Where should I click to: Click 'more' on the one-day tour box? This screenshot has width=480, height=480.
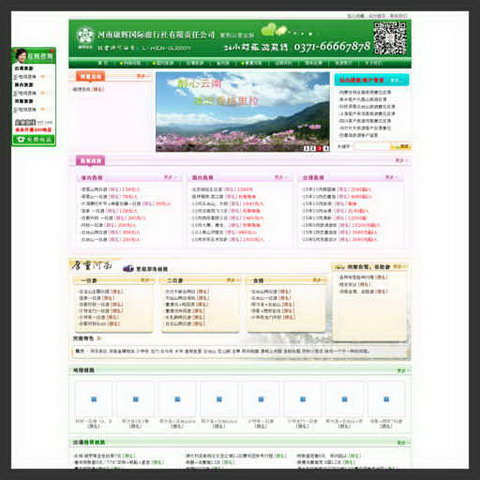[x=145, y=280]
